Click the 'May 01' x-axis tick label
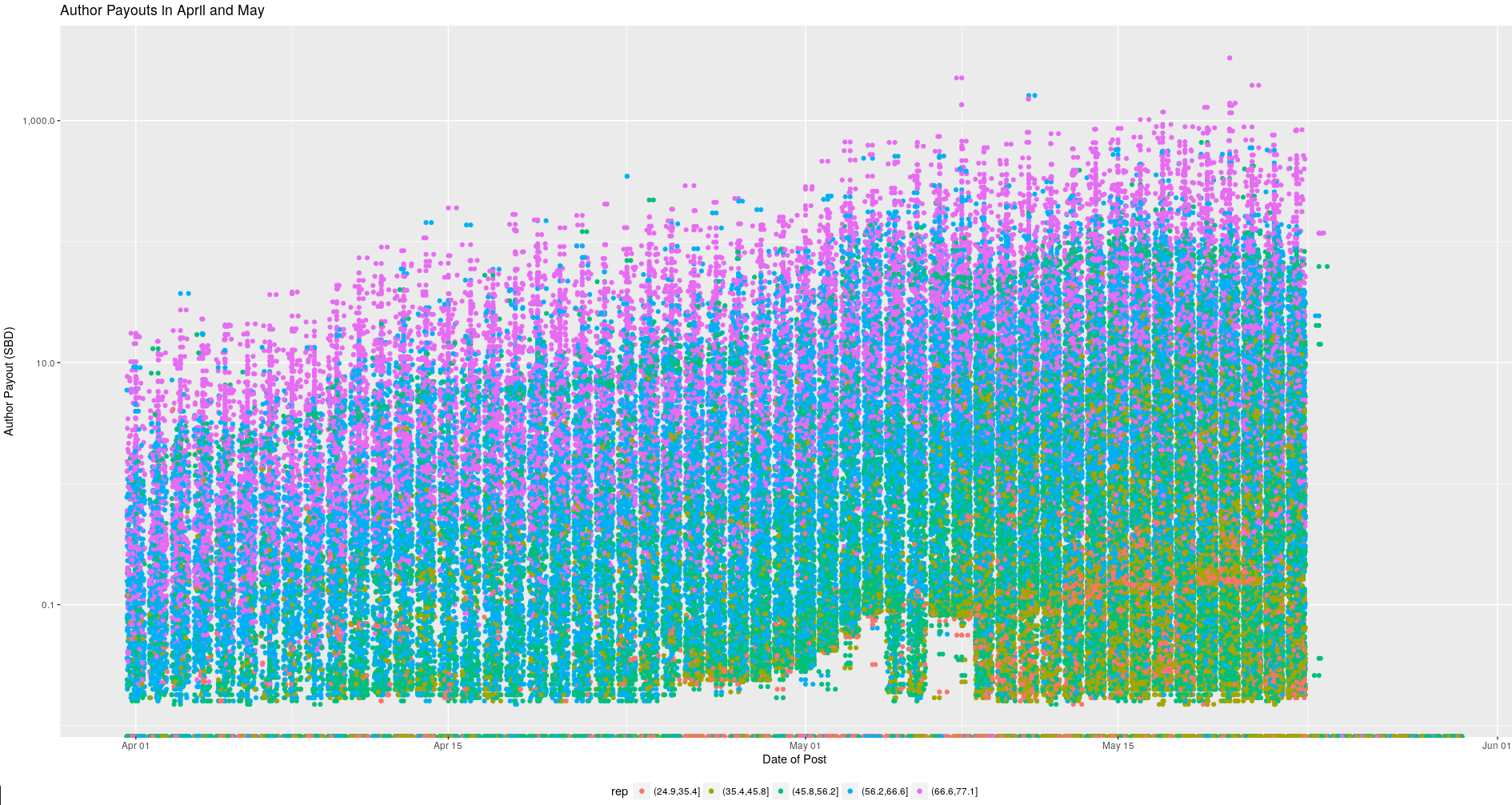The height and width of the screenshot is (805, 1512). (x=805, y=746)
